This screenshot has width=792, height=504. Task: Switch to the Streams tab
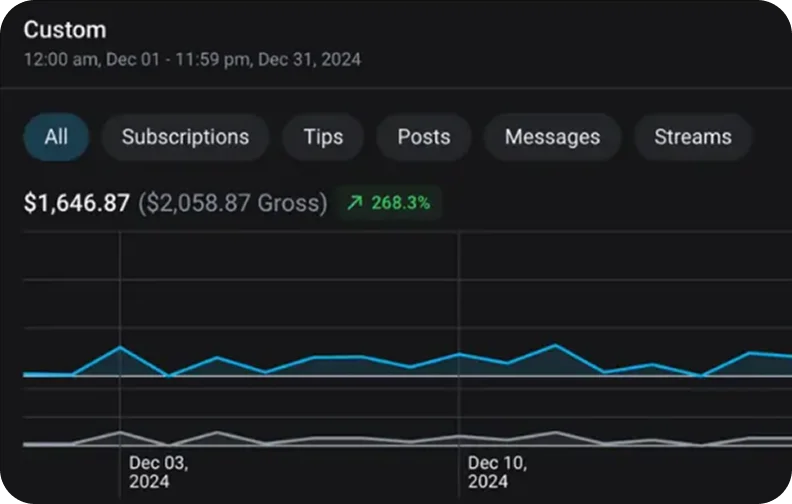coord(692,137)
